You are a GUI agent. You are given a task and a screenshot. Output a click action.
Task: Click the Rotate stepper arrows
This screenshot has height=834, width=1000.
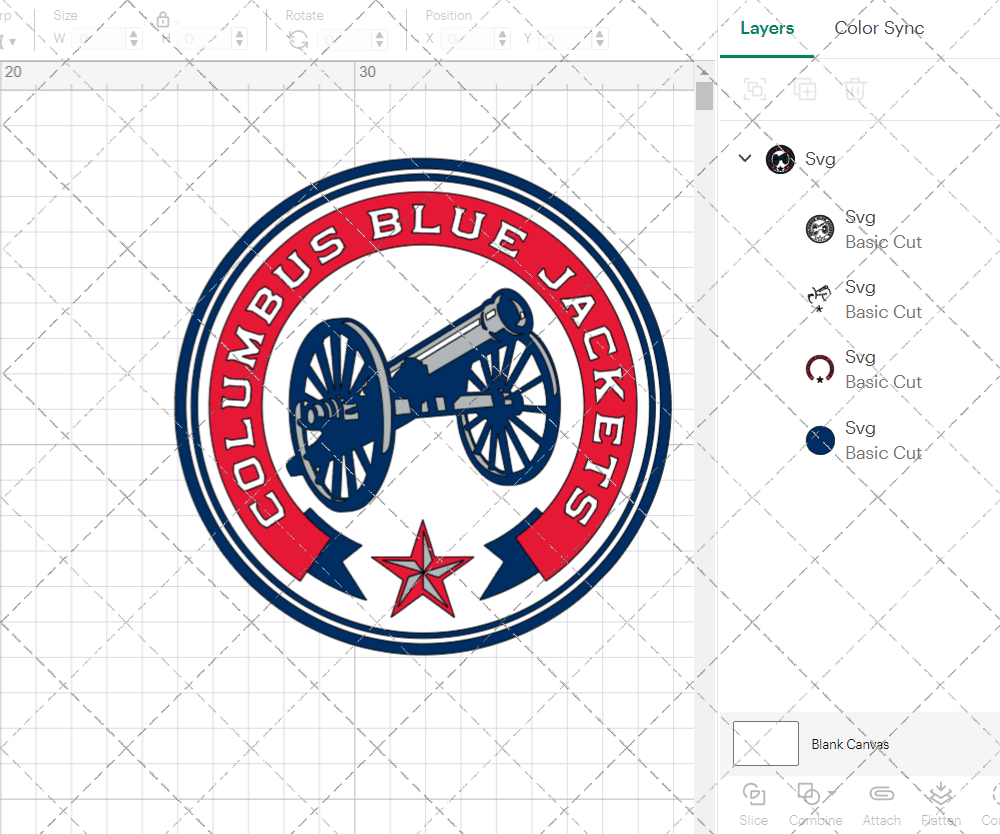(x=379, y=40)
